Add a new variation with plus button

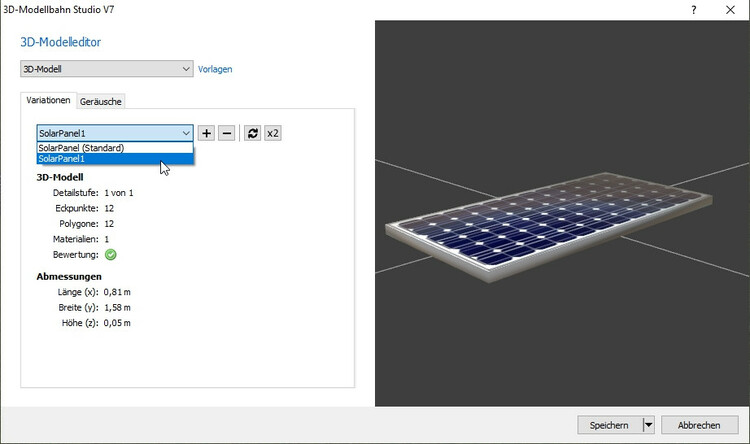point(206,133)
